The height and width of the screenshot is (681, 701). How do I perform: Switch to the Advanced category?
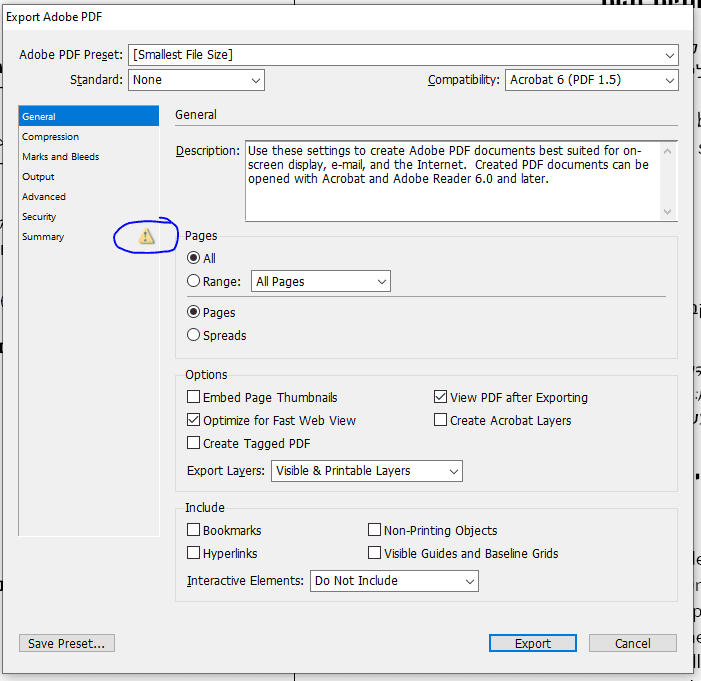click(x=89, y=197)
